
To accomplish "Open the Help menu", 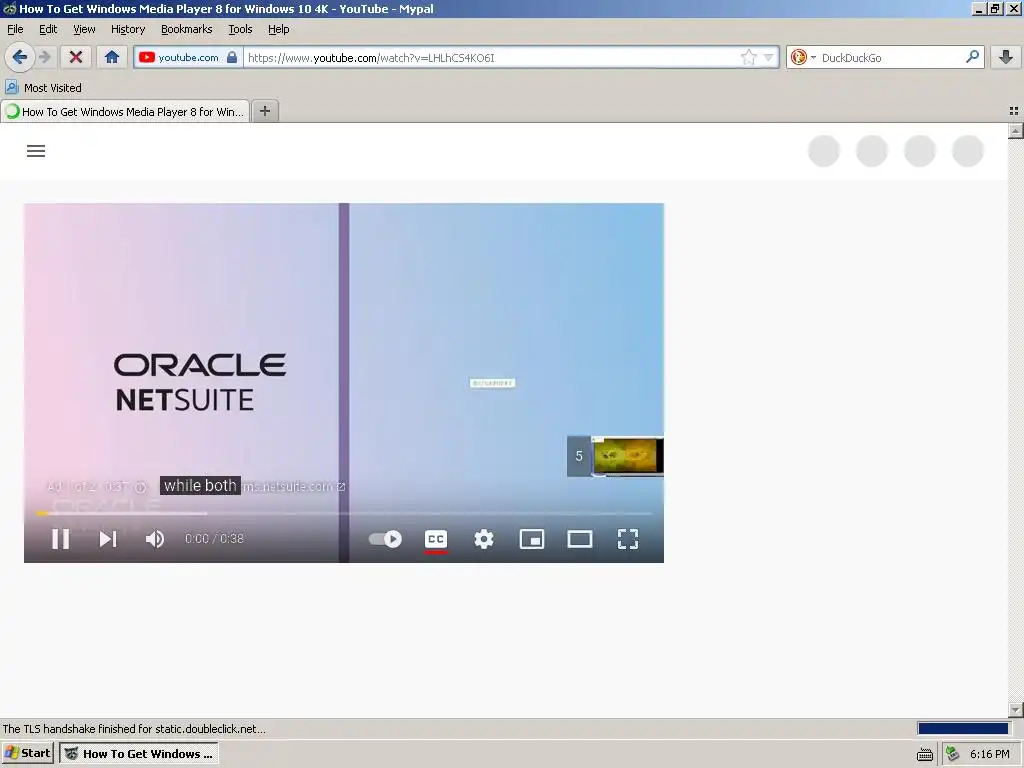I will coord(279,29).
